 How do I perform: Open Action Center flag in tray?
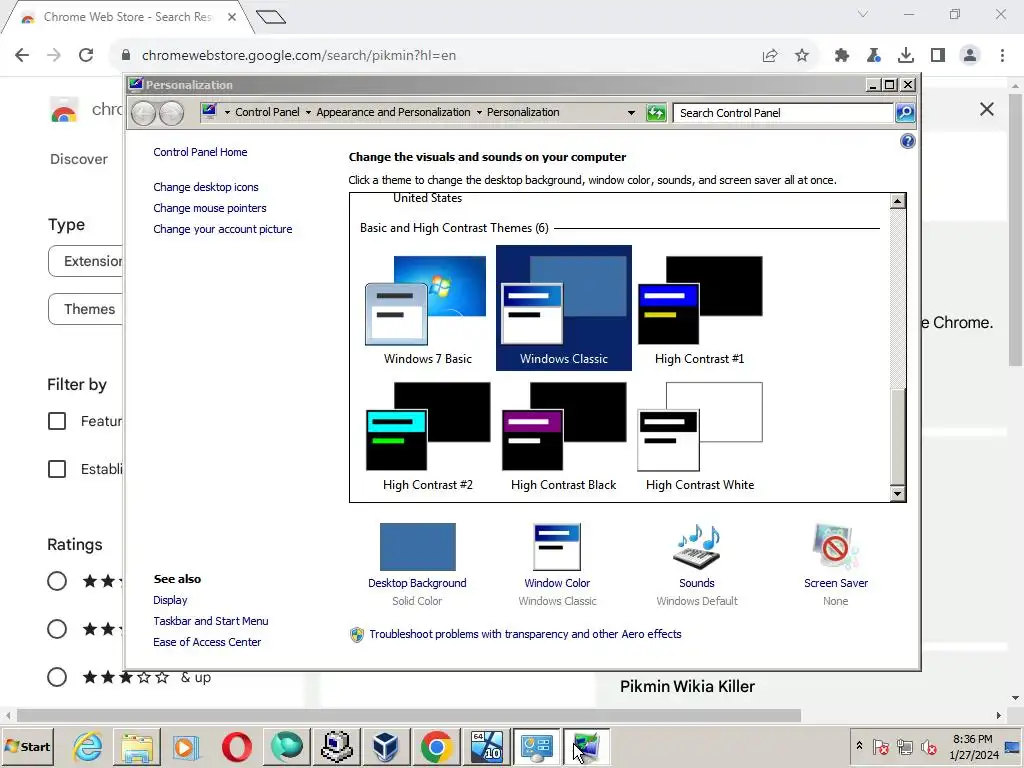pos(880,746)
